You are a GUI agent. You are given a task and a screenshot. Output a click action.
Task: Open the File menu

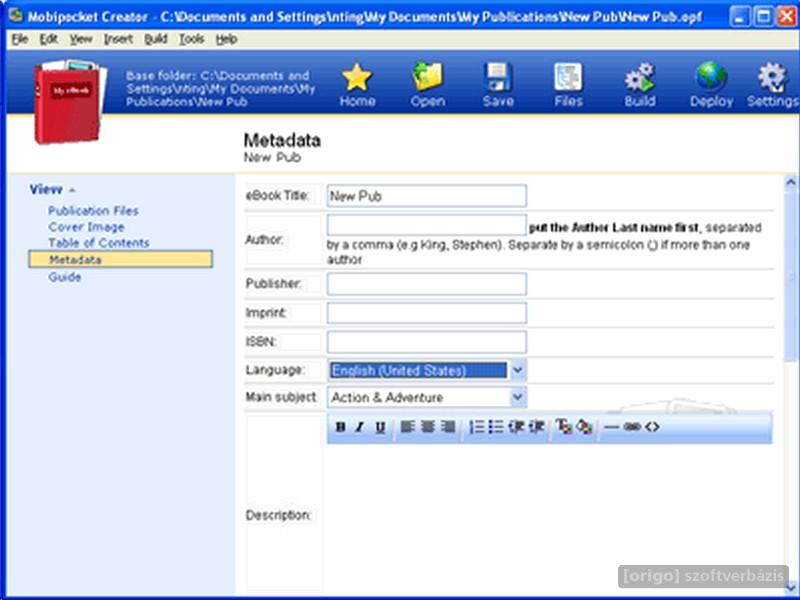tap(19, 39)
